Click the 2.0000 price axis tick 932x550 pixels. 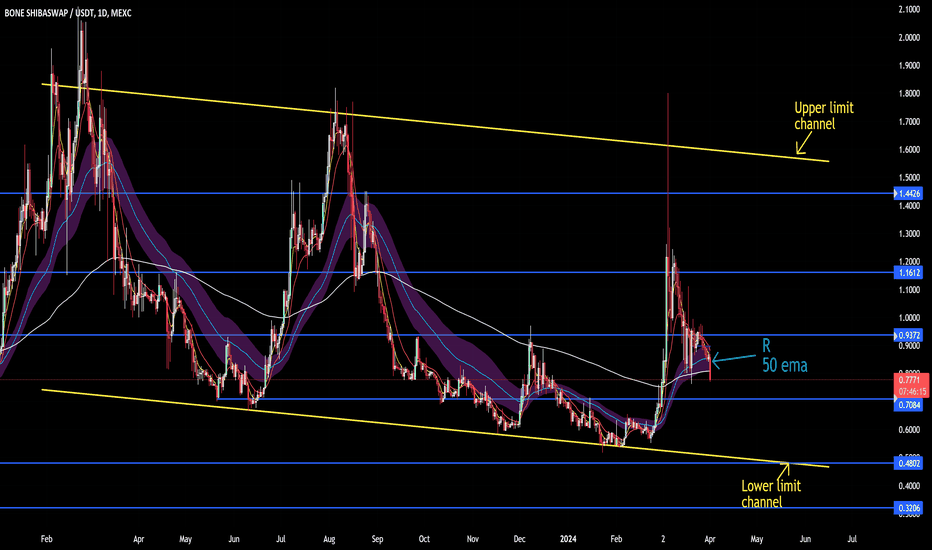909,37
